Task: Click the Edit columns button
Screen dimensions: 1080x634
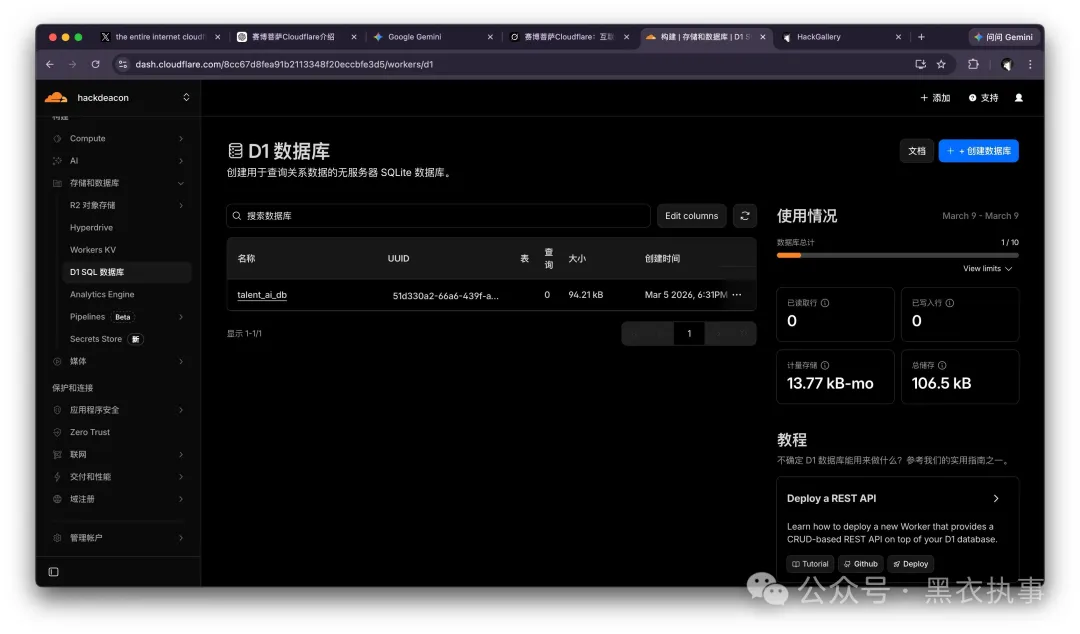Action: [x=692, y=216]
